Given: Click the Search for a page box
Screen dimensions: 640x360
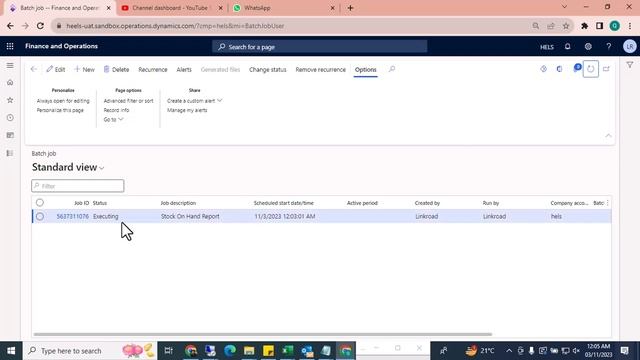Looking at the screenshot, I should click(x=320, y=47).
